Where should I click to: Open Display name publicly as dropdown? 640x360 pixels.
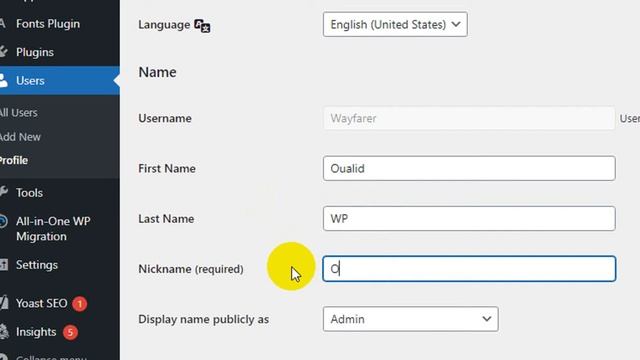pos(411,319)
